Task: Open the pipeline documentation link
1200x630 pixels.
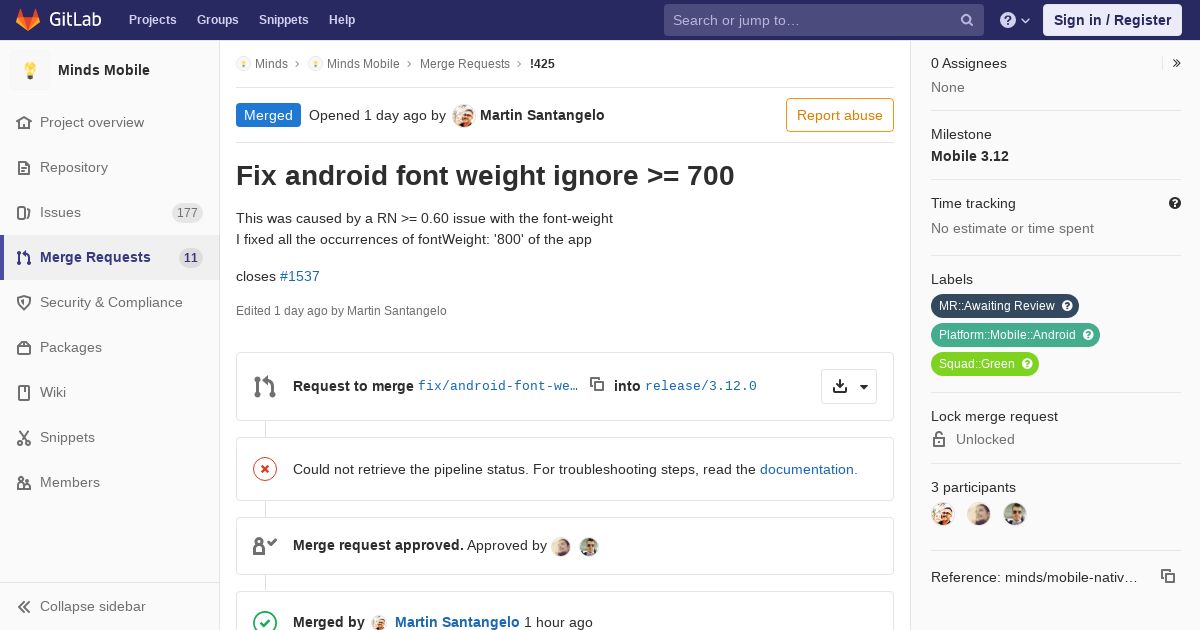Action: [x=808, y=469]
